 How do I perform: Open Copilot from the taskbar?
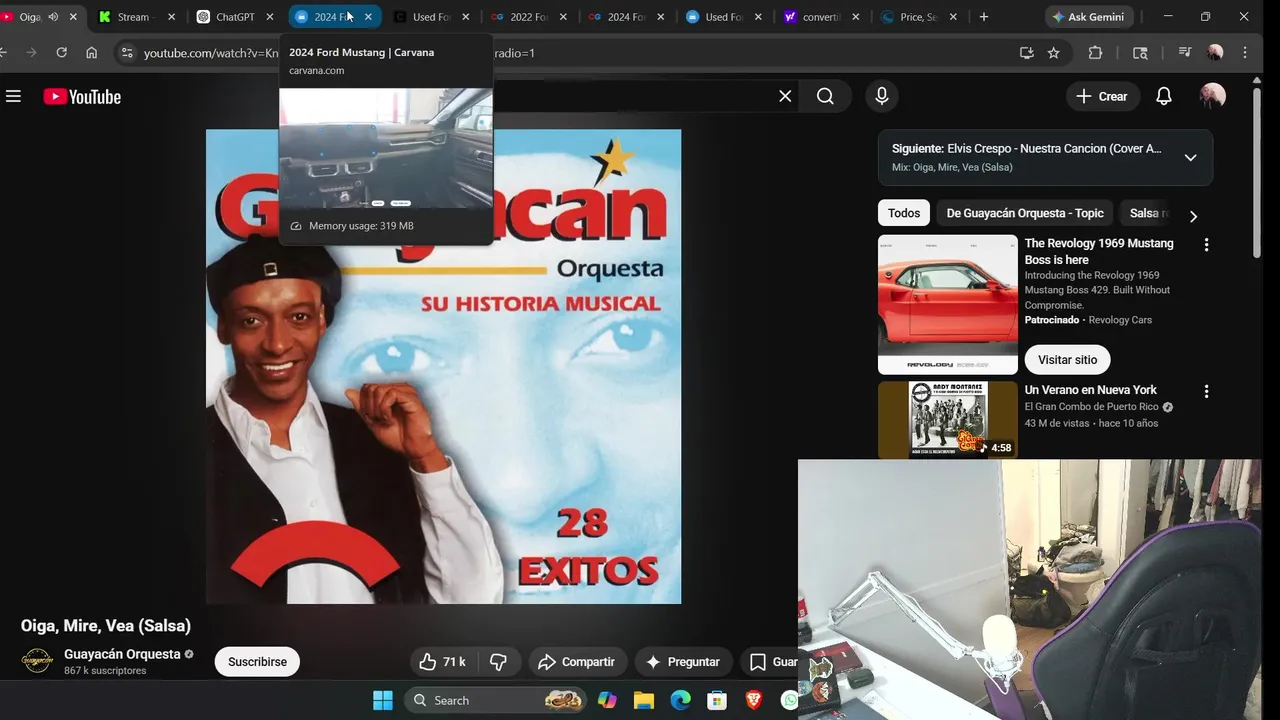click(607, 700)
